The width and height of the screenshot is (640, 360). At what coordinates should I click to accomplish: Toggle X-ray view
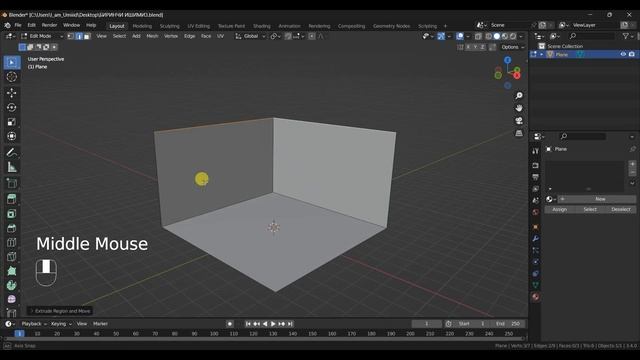click(478, 36)
